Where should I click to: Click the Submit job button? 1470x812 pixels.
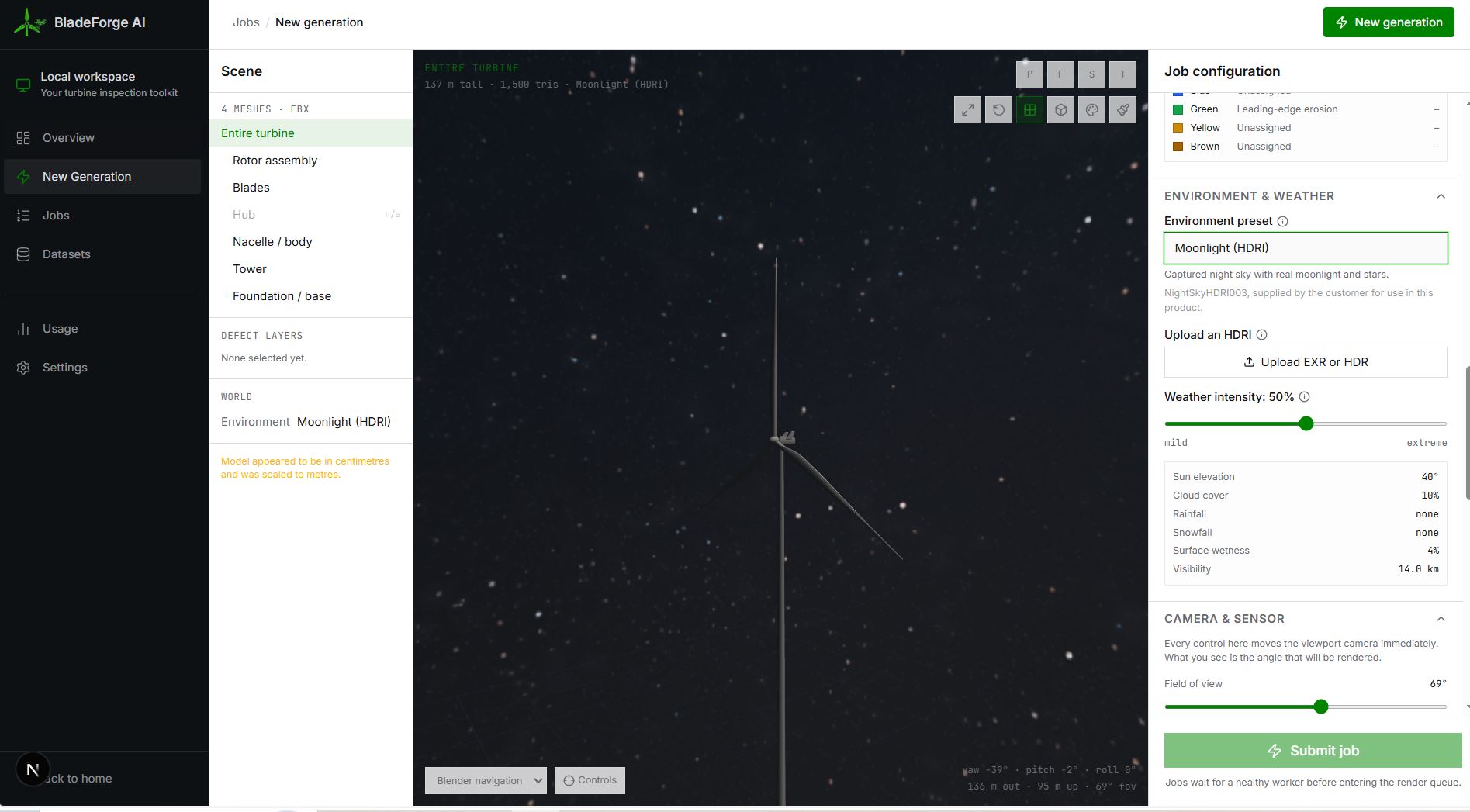point(1313,751)
